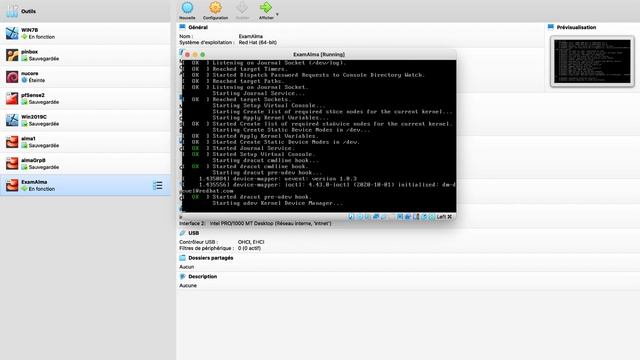Screen dimensions: 640x360
Task: Open Configuration with the orange gear icon
Action: [216, 8]
